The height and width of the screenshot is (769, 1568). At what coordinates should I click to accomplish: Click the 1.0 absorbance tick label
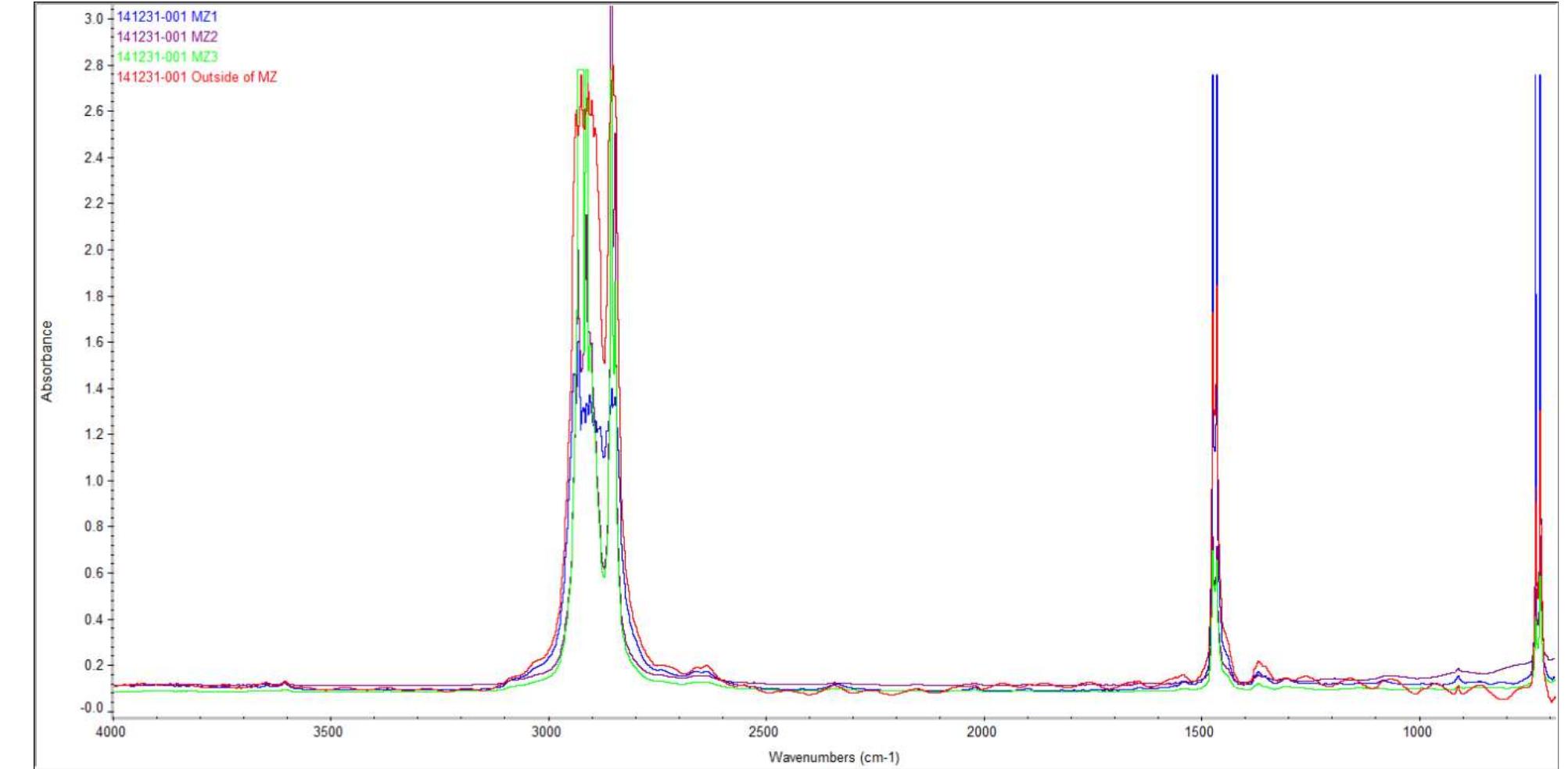(94, 481)
